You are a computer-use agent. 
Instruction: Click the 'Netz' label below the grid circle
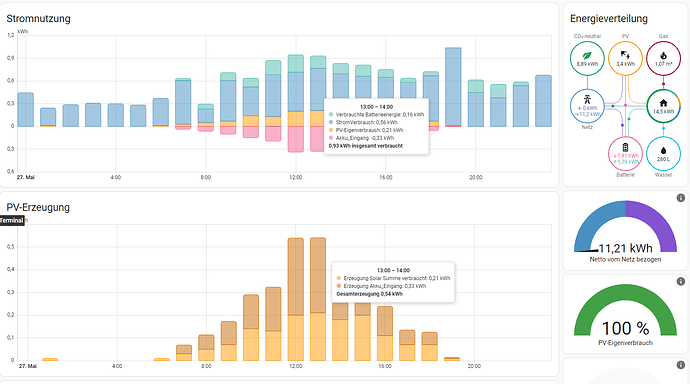(587, 127)
